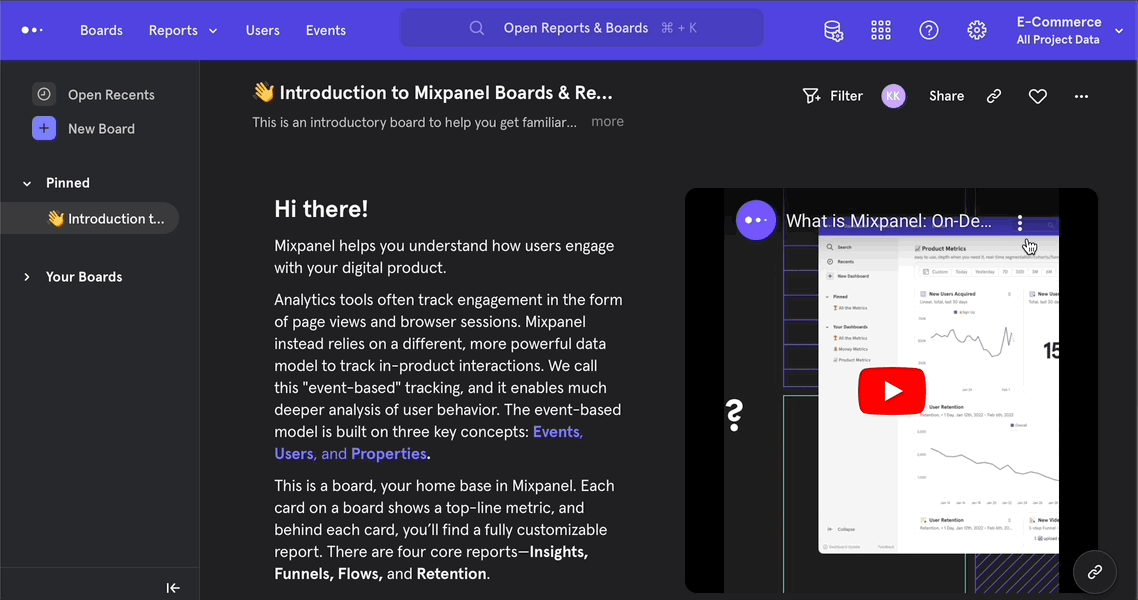Click the Share button
The height and width of the screenshot is (600, 1138).
tap(946, 96)
